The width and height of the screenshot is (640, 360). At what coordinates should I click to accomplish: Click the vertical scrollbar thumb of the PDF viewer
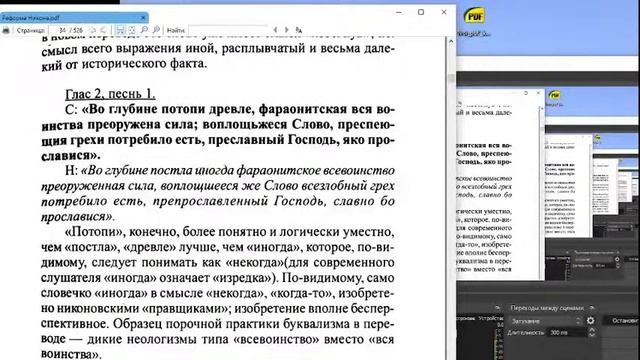[451, 78]
